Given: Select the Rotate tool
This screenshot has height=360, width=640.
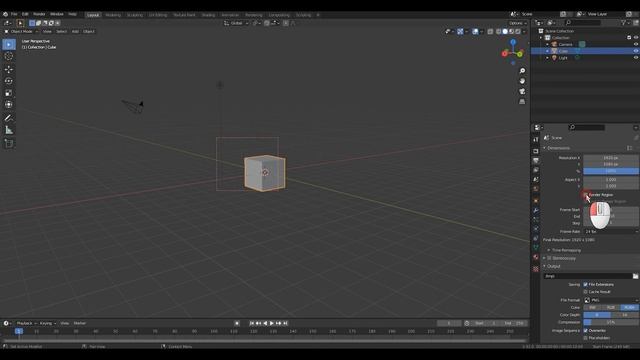Looking at the screenshot, I should pyautogui.click(x=9, y=81).
